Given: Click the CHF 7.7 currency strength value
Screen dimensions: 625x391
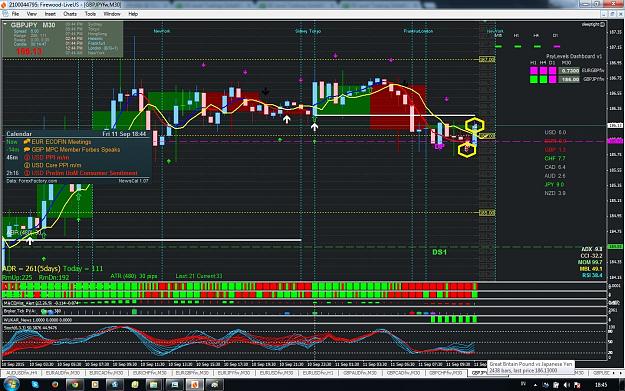Looking at the screenshot, I should point(555,159).
